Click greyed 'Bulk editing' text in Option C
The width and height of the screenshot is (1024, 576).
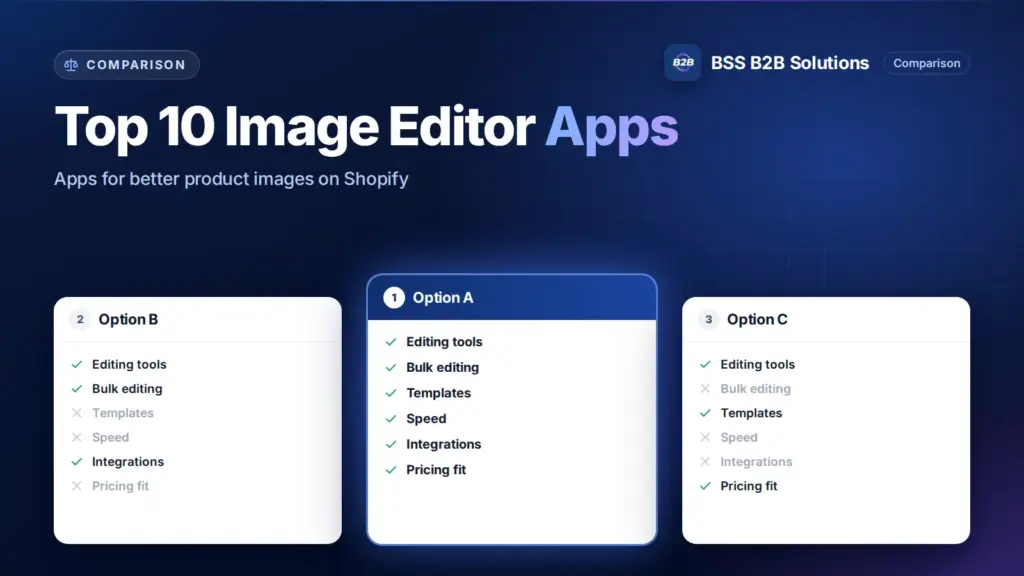756,389
